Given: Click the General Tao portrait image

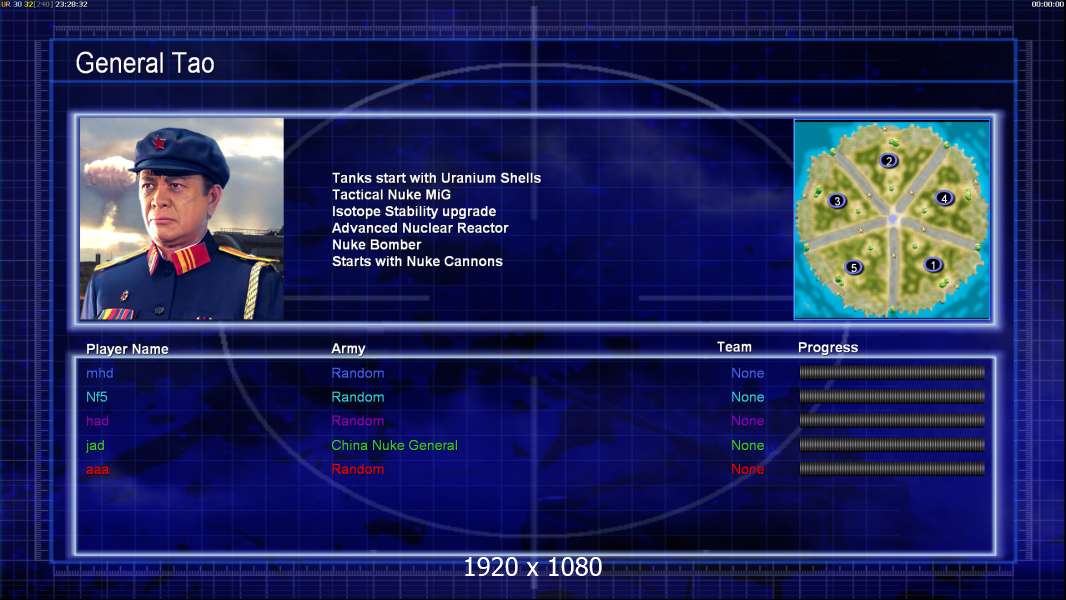Looking at the screenshot, I should (x=182, y=219).
